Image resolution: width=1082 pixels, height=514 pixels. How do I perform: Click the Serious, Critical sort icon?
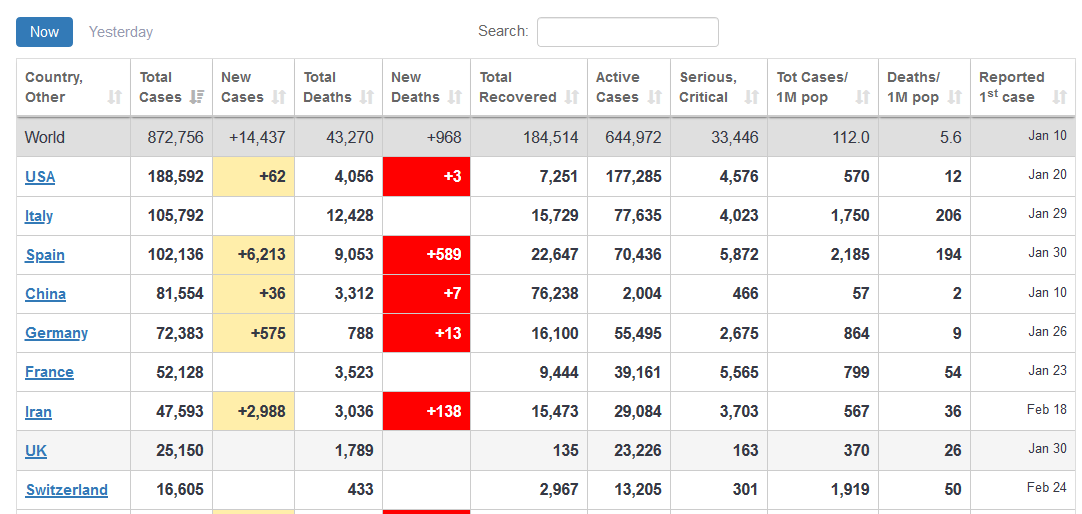tap(752, 97)
